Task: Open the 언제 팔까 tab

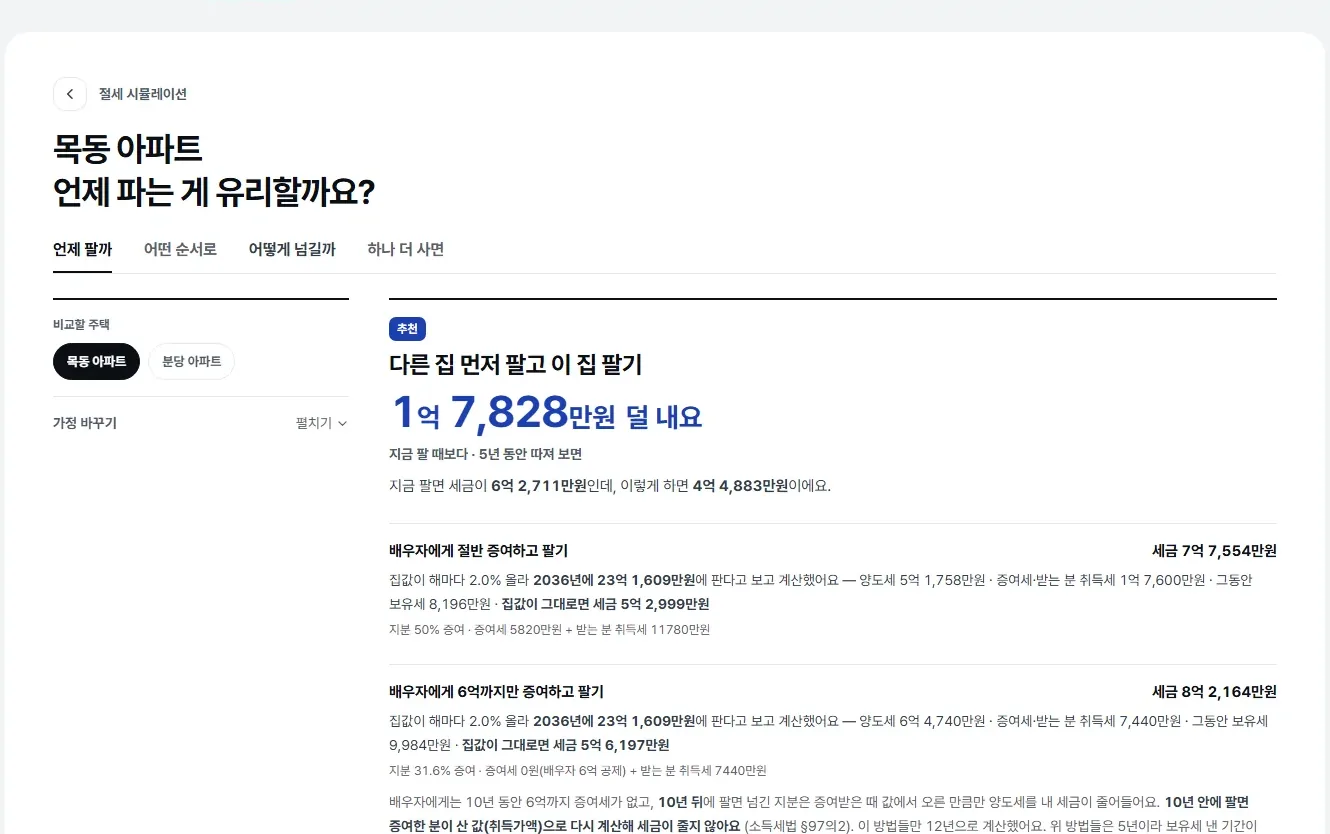Action: tap(82, 249)
